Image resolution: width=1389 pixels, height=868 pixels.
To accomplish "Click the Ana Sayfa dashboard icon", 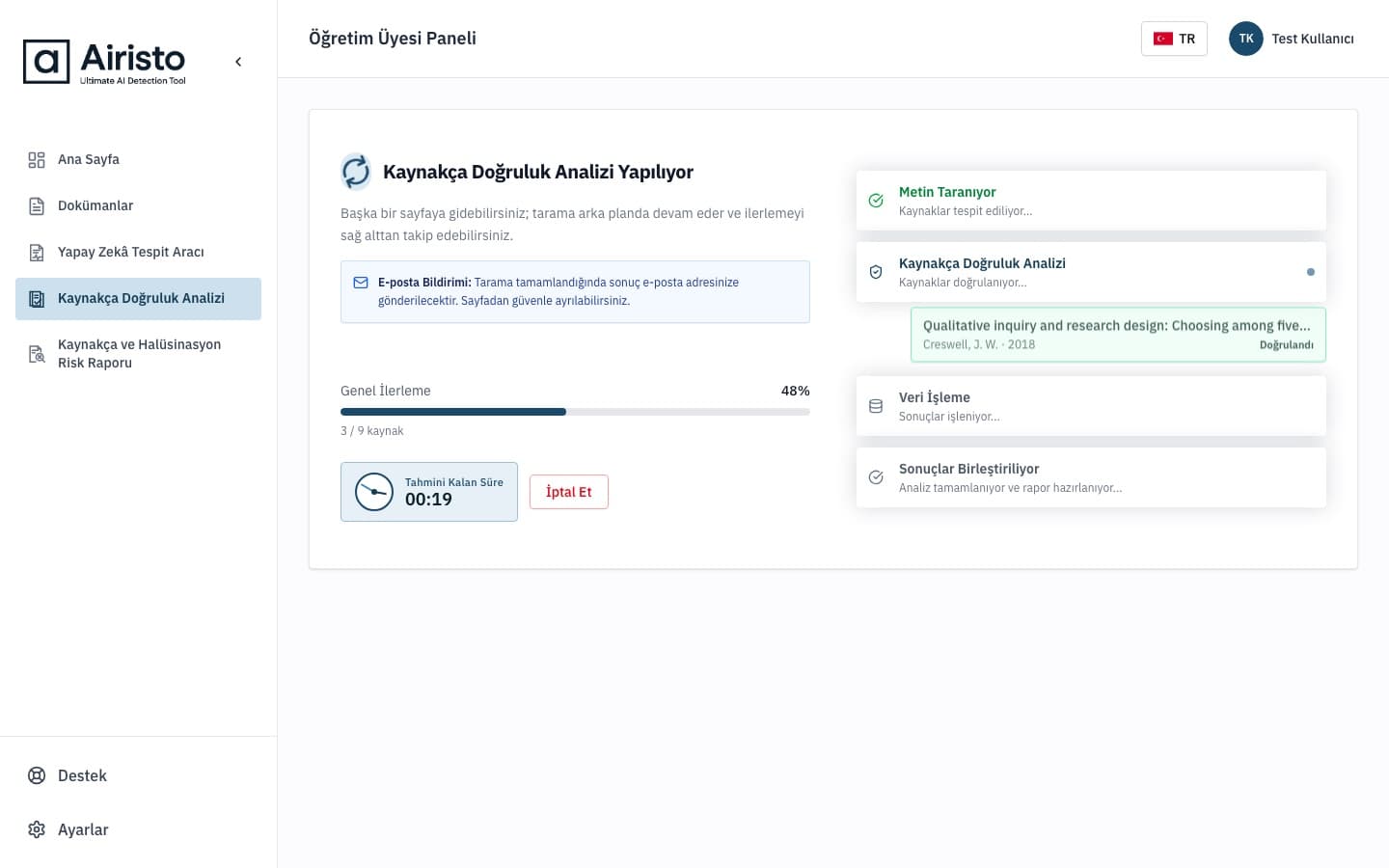I will click(37, 160).
